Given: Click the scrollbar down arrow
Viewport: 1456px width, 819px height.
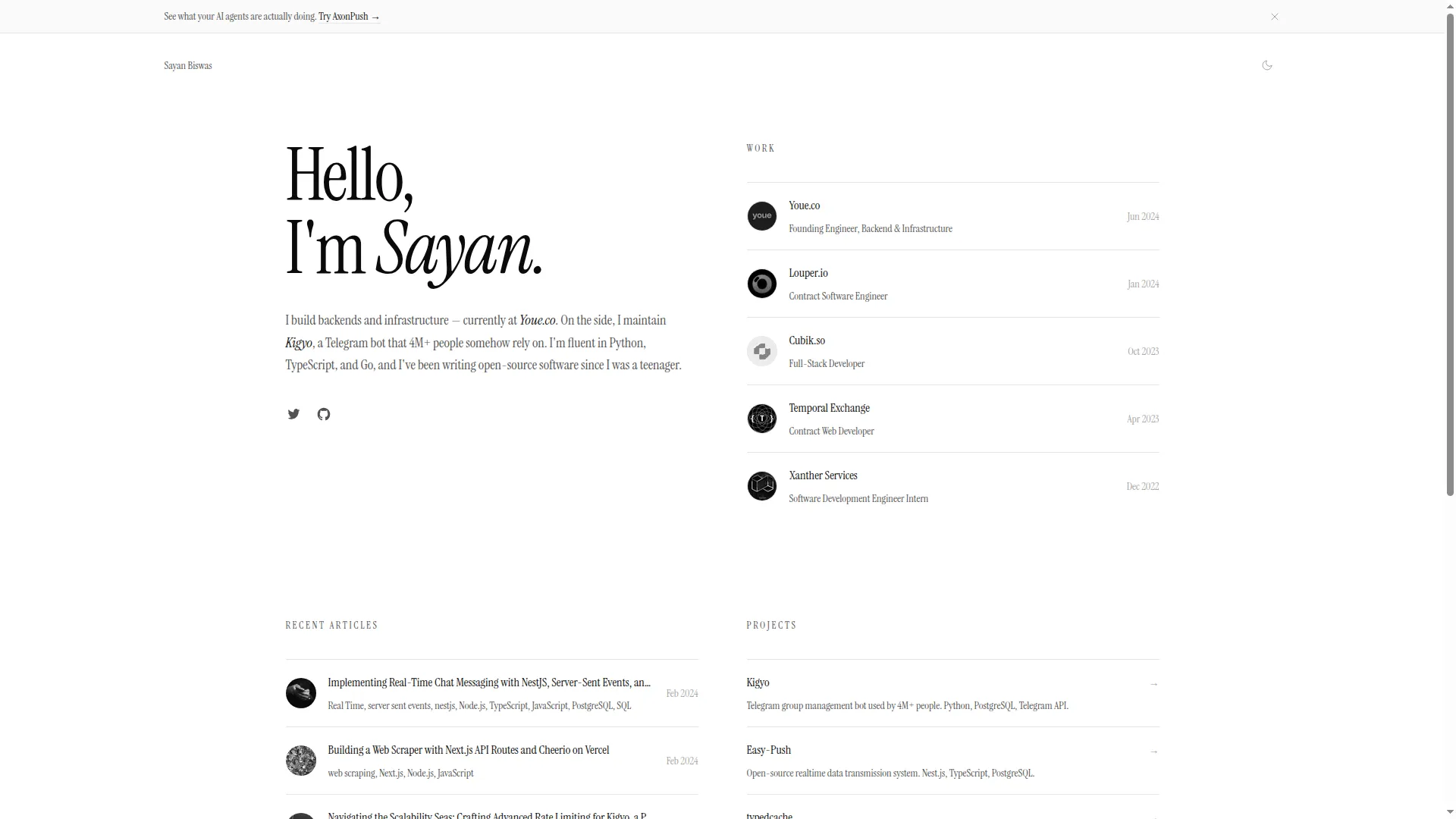Looking at the screenshot, I should click(1450, 814).
